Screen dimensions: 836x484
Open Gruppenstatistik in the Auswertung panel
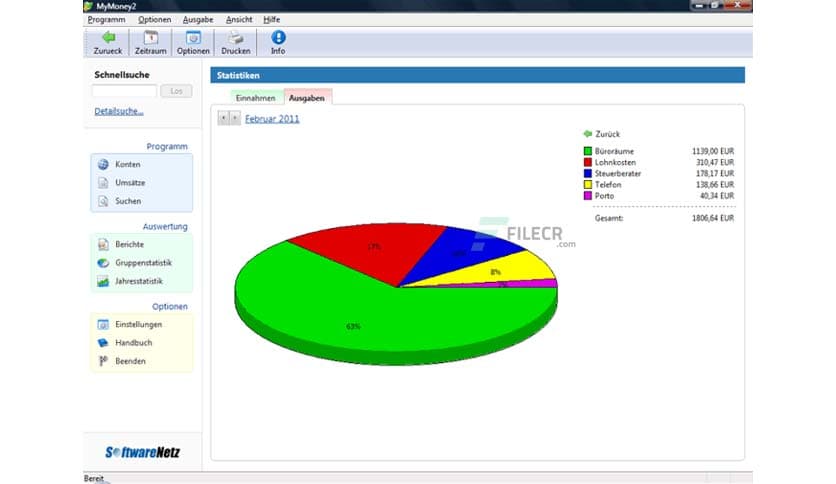143,262
